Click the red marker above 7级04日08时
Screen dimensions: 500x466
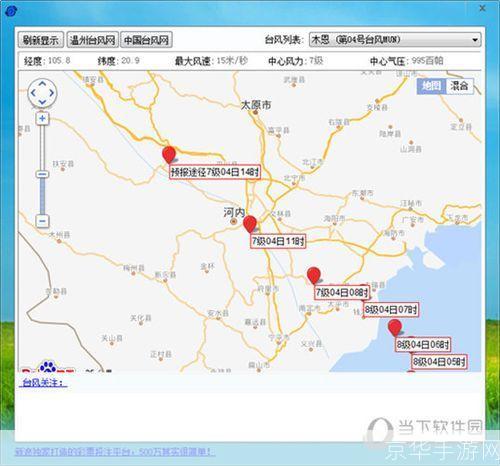314,275
